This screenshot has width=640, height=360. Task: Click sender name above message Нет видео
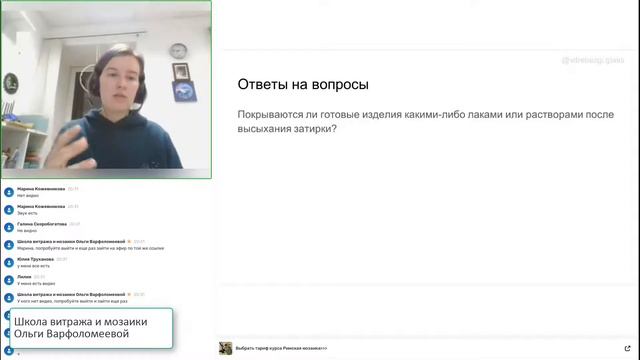coord(41,189)
